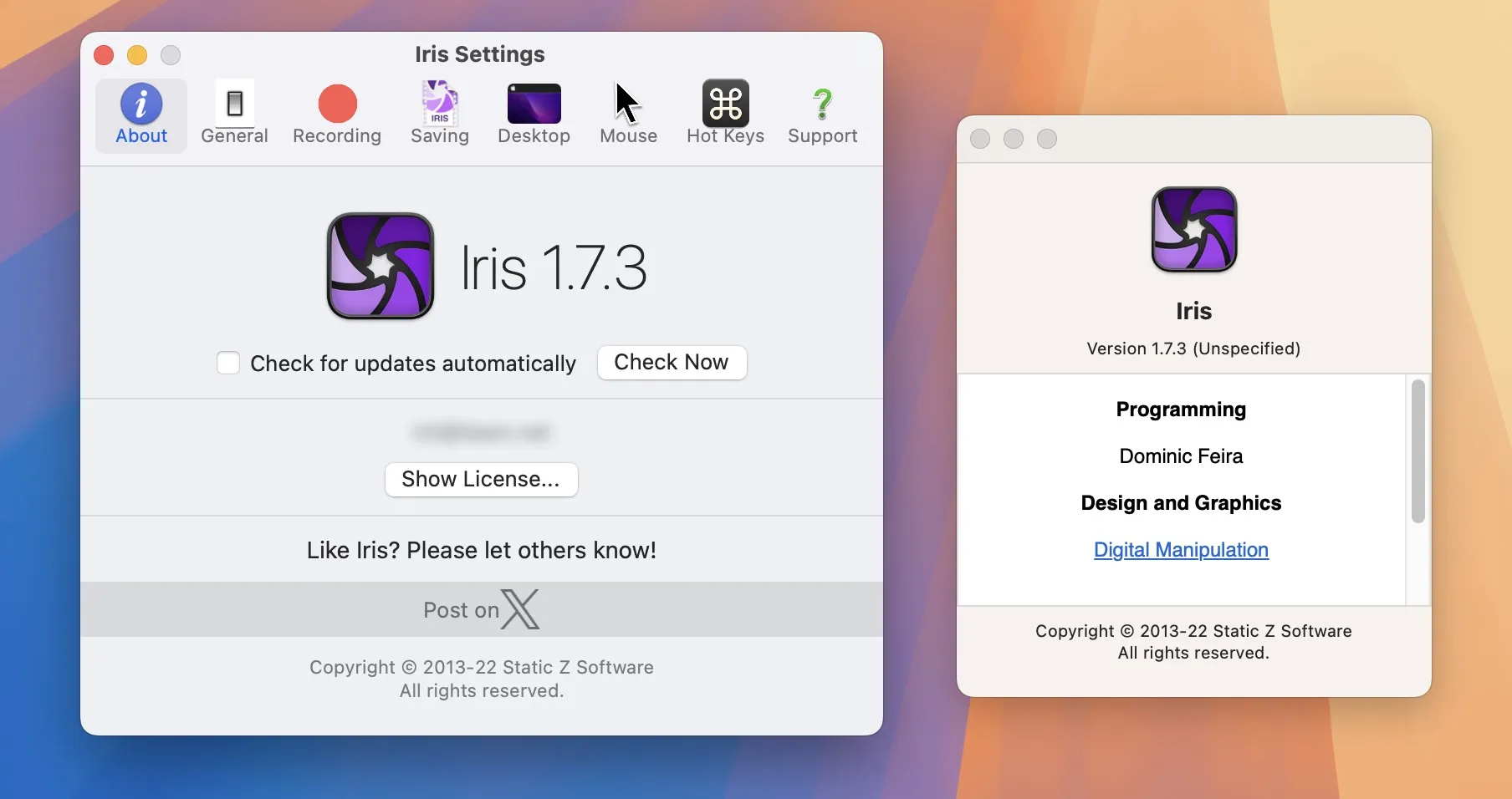The image size is (1512, 799).
Task: Click the Iris name in About window
Action: tap(1193, 311)
